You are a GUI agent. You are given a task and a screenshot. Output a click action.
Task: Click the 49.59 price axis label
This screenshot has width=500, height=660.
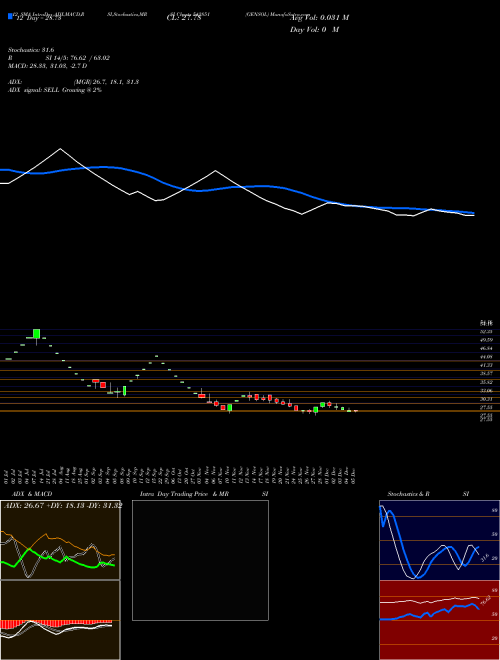pos(487,340)
